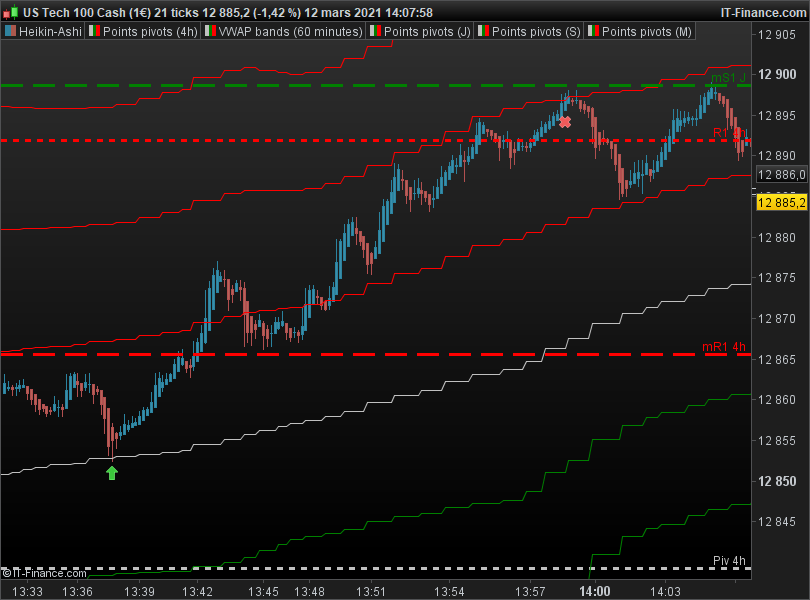The image size is (810, 600).
Task: Click the 12 905 price axis label
Action: click(777, 35)
